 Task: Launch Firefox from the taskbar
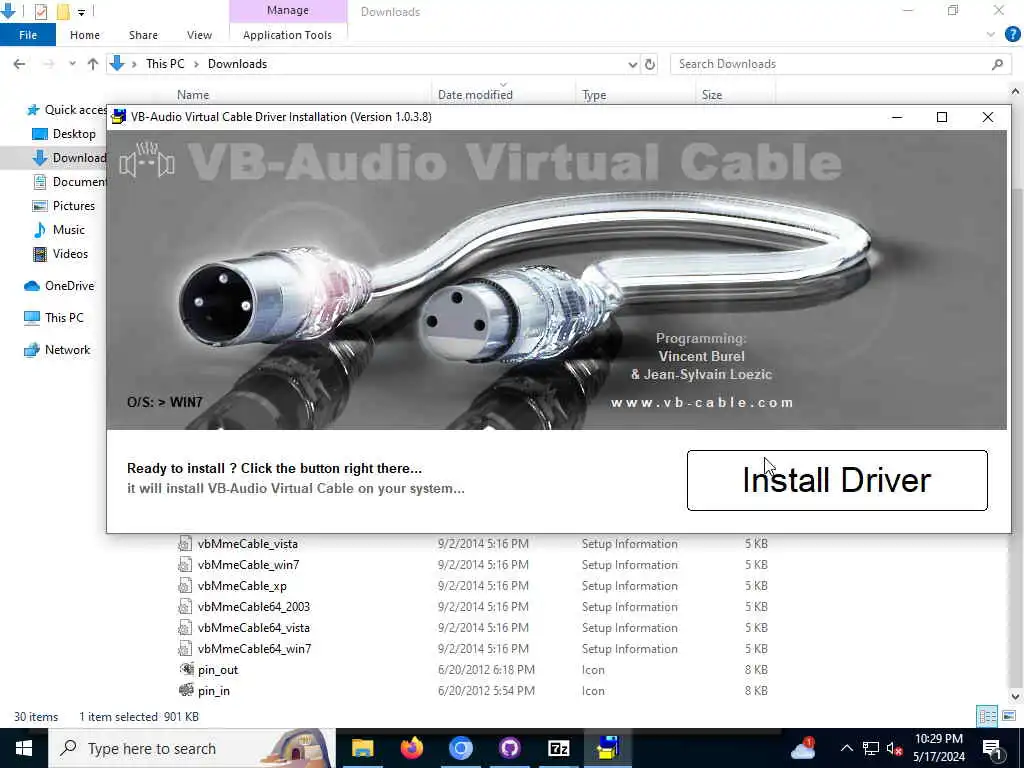tap(411, 748)
